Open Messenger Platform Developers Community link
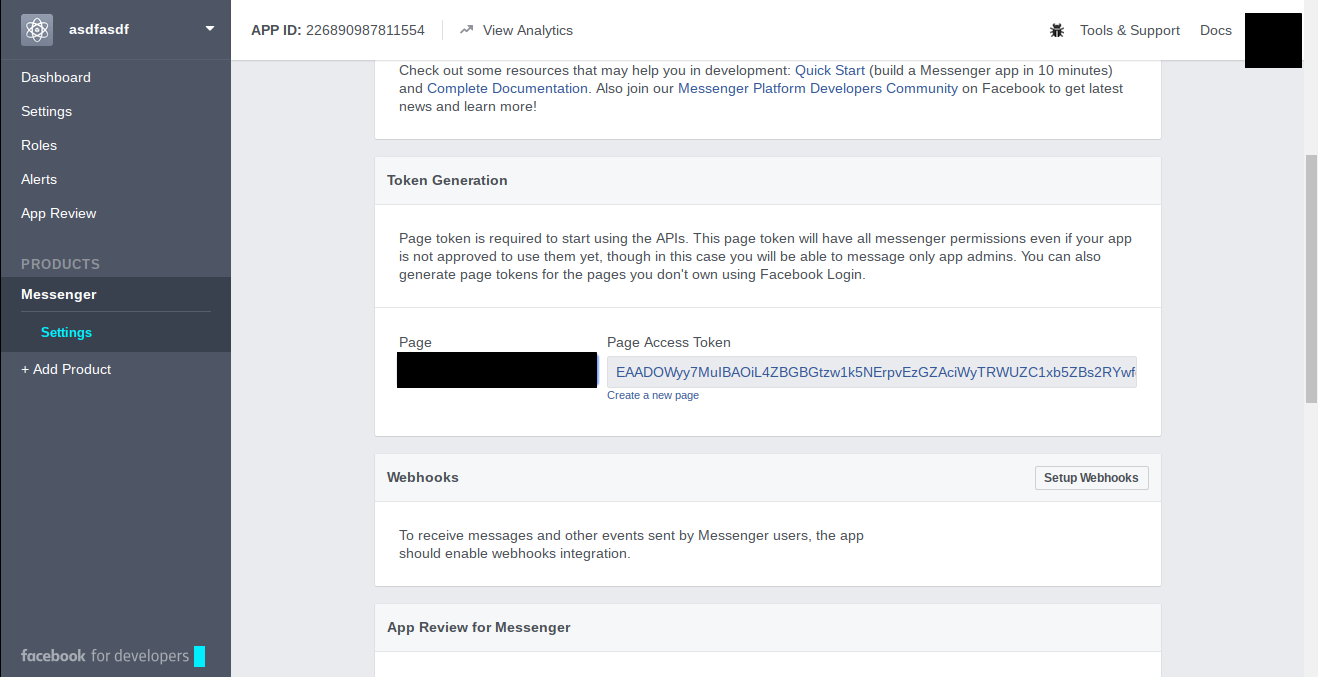The width and height of the screenshot is (1318, 677). (818, 88)
